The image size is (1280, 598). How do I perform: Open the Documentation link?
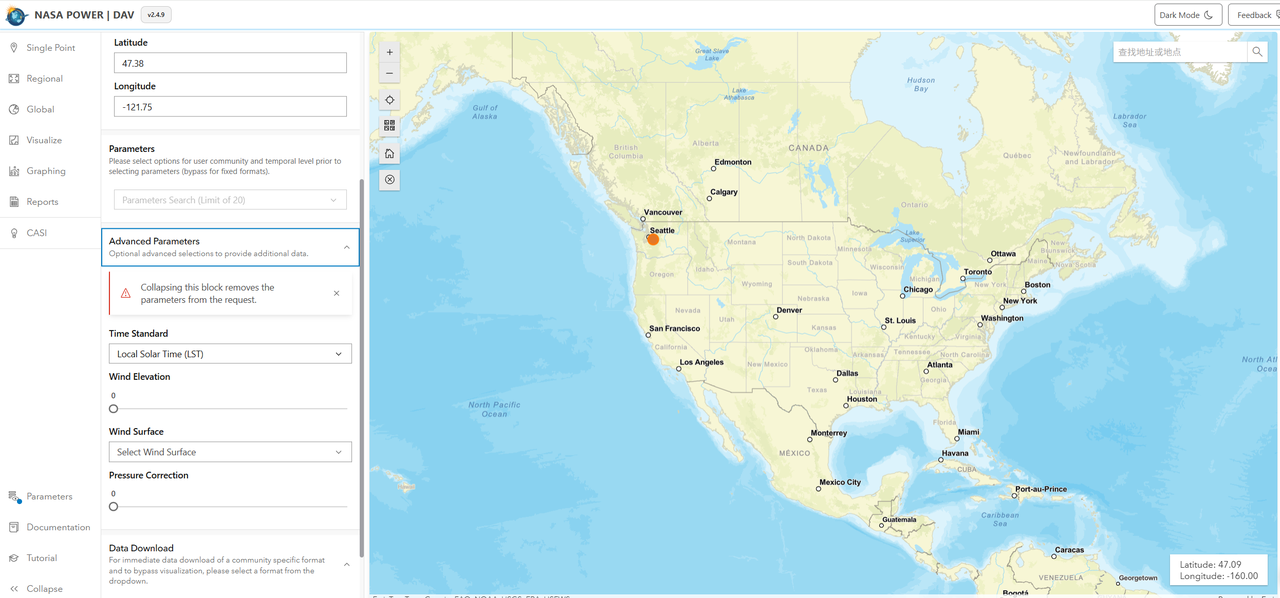tap(58, 527)
